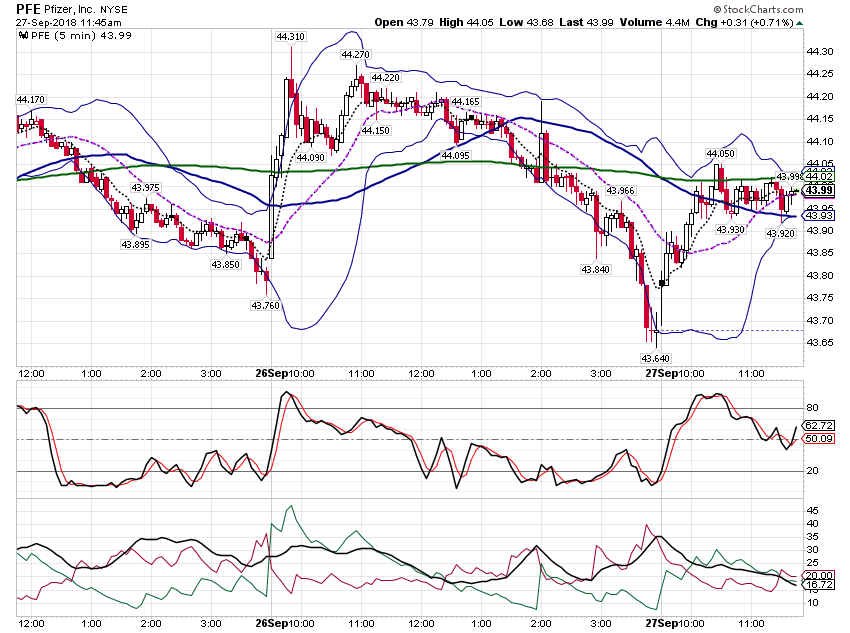Click the candlestick icon beside PFE legend
This screenshot has width=850, height=633.
click(x=23, y=36)
